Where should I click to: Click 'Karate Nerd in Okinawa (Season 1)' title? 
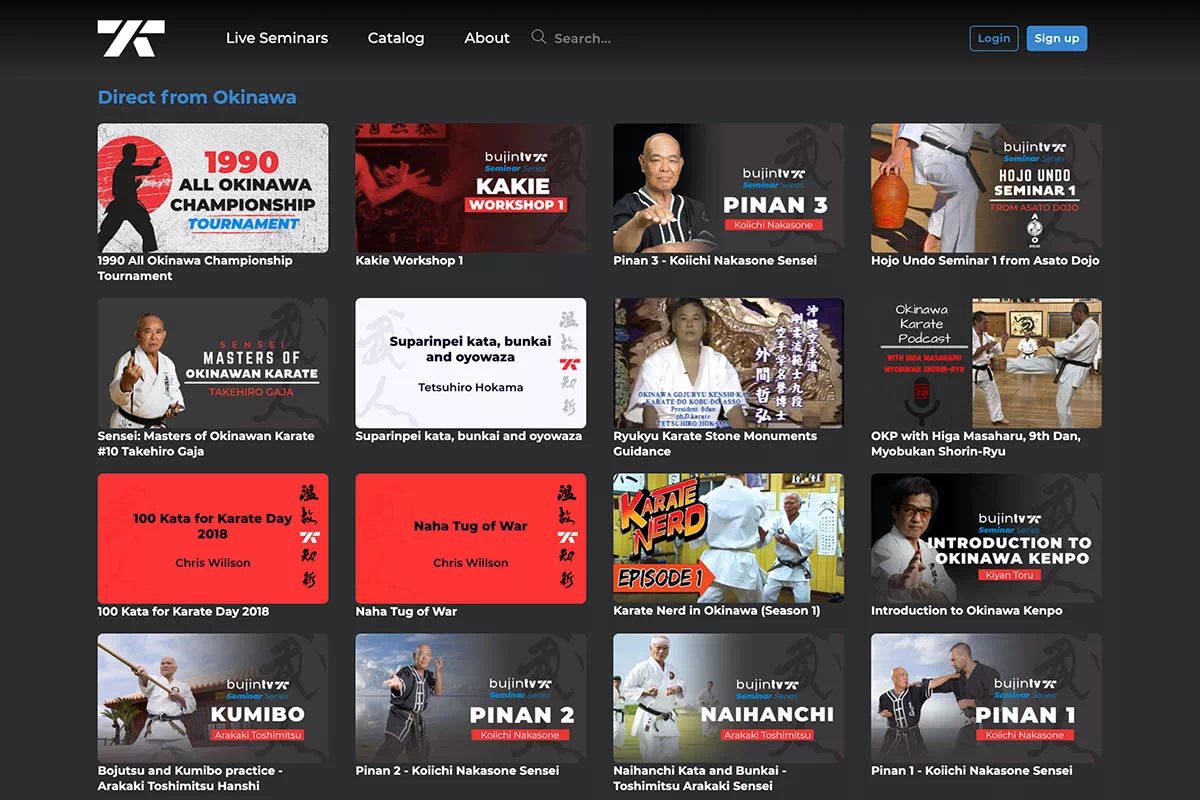(717, 611)
